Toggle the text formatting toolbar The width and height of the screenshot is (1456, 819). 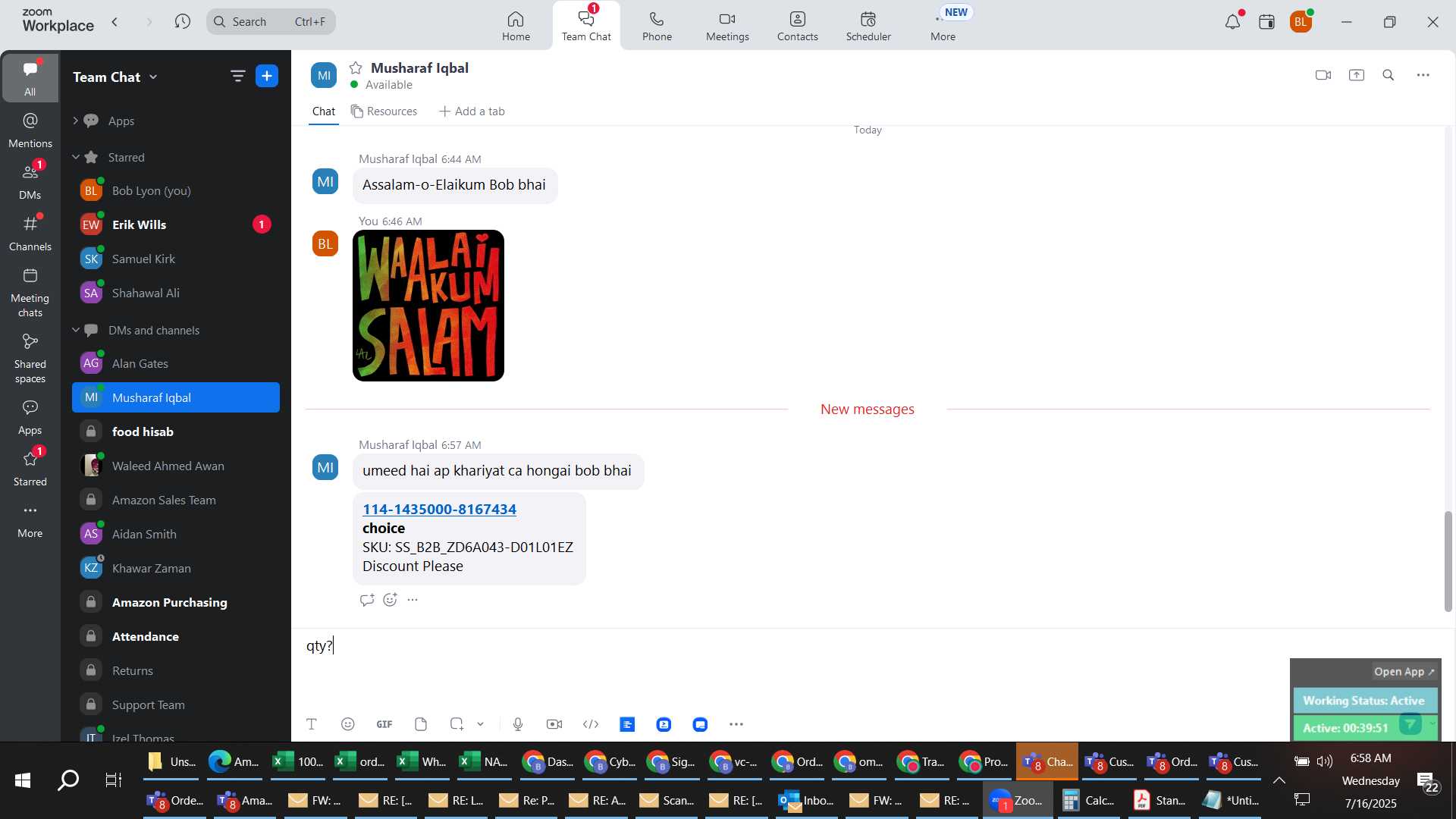click(312, 724)
